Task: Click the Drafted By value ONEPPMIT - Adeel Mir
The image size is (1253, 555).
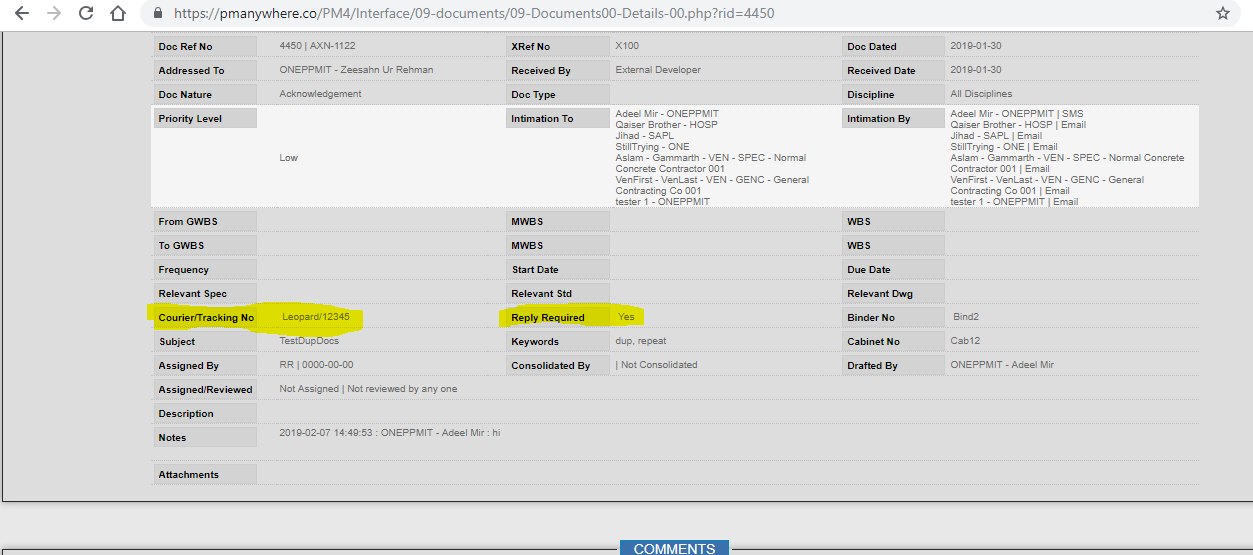Action: tap(1001, 365)
